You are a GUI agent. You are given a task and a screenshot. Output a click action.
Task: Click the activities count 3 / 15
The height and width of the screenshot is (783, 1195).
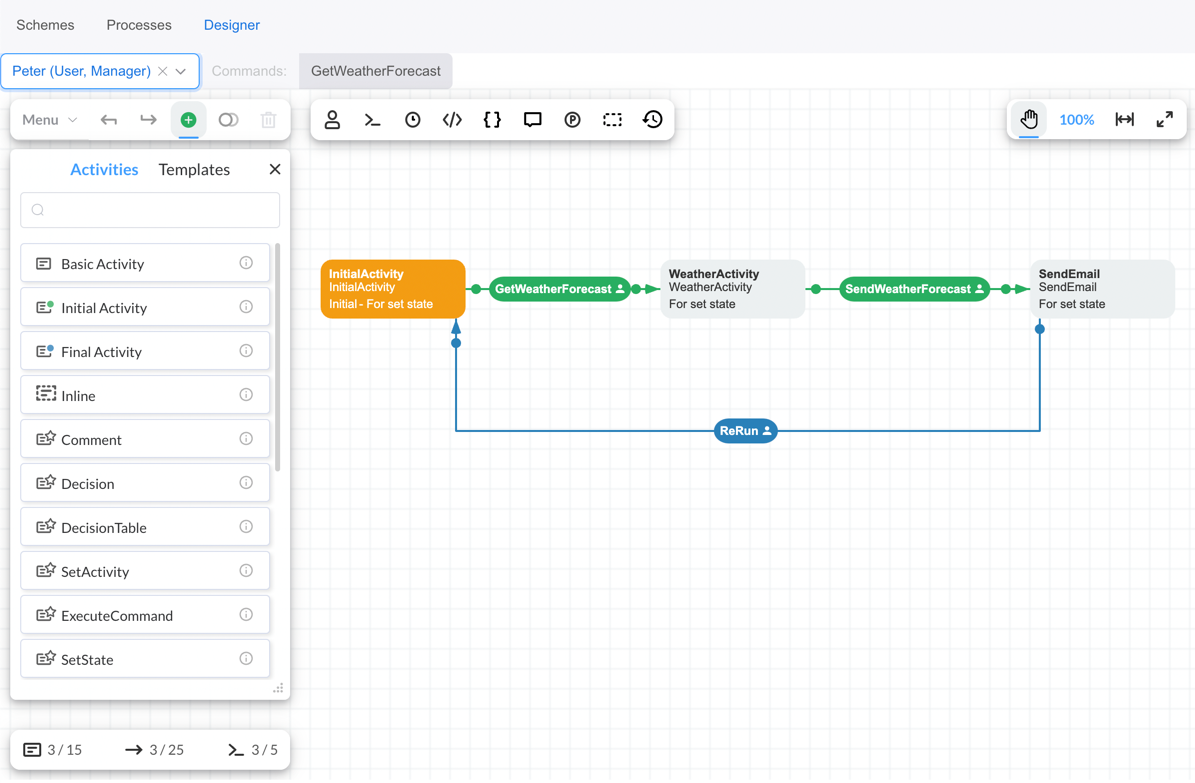(x=53, y=750)
